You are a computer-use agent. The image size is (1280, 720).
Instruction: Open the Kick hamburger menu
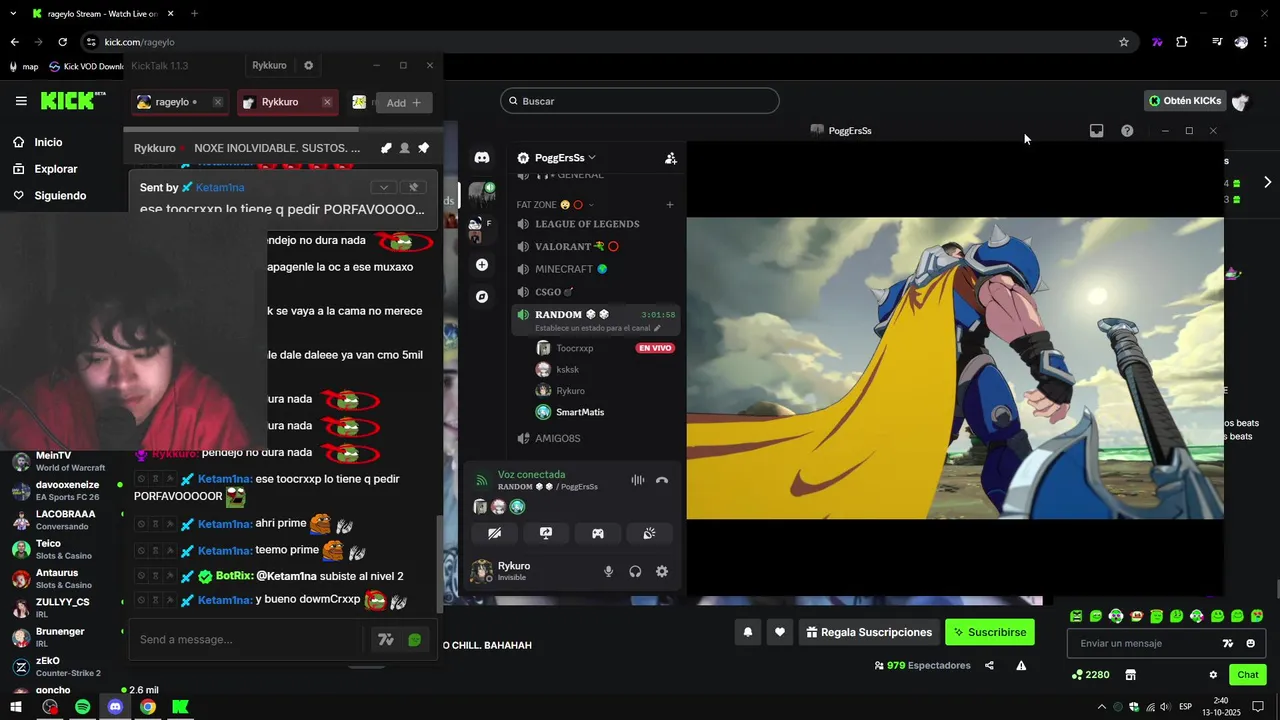(21, 101)
